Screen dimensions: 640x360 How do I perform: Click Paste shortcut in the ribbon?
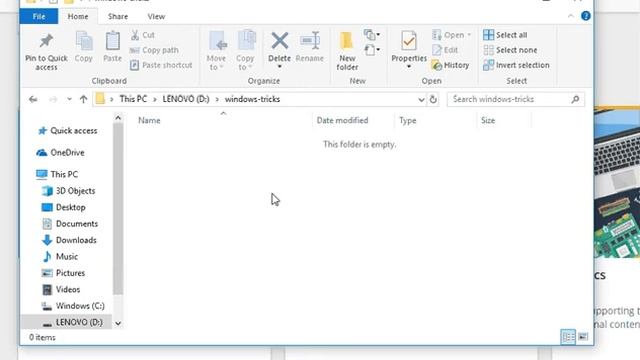coord(161,65)
